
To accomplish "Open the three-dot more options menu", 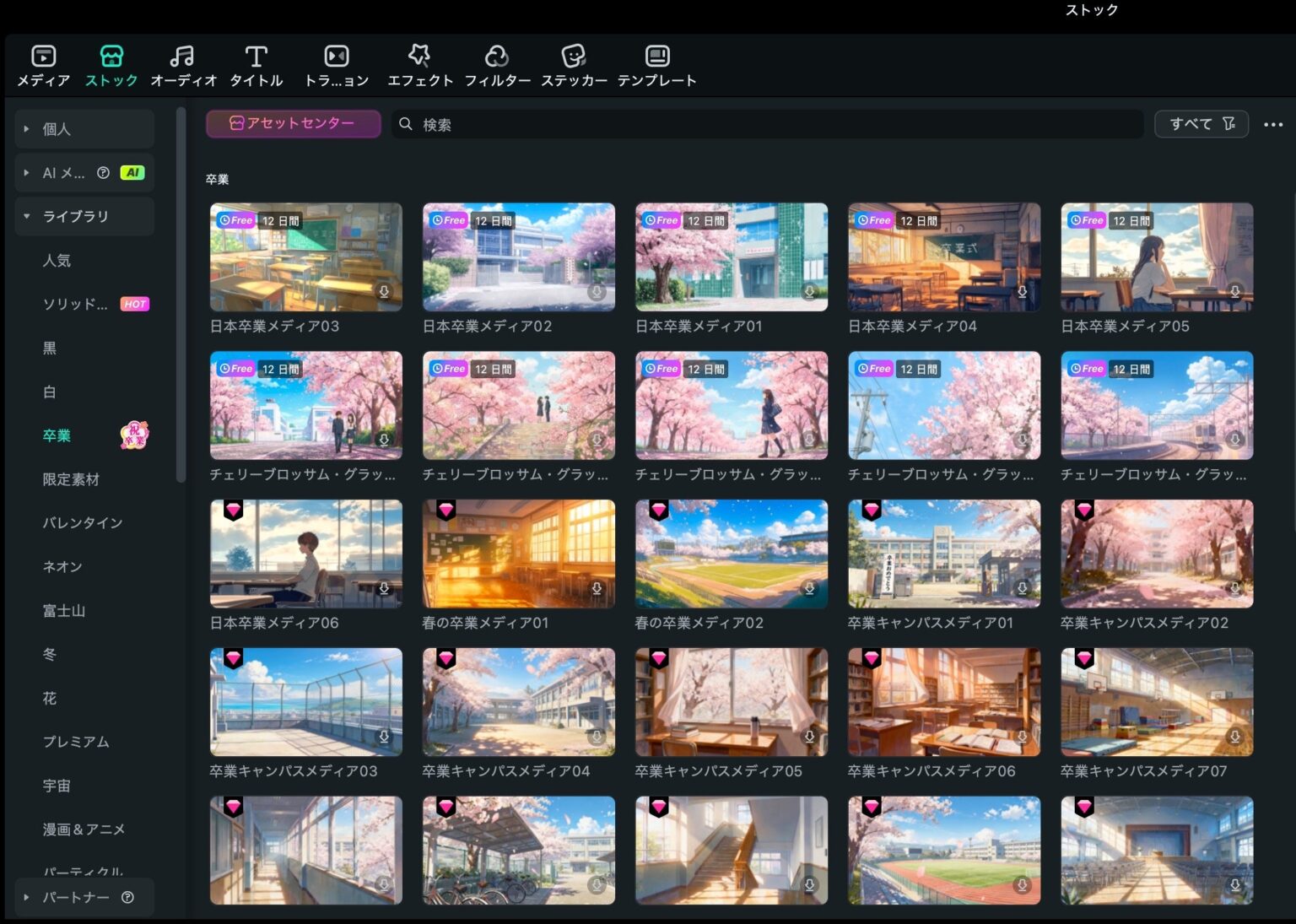I will (1272, 124).
